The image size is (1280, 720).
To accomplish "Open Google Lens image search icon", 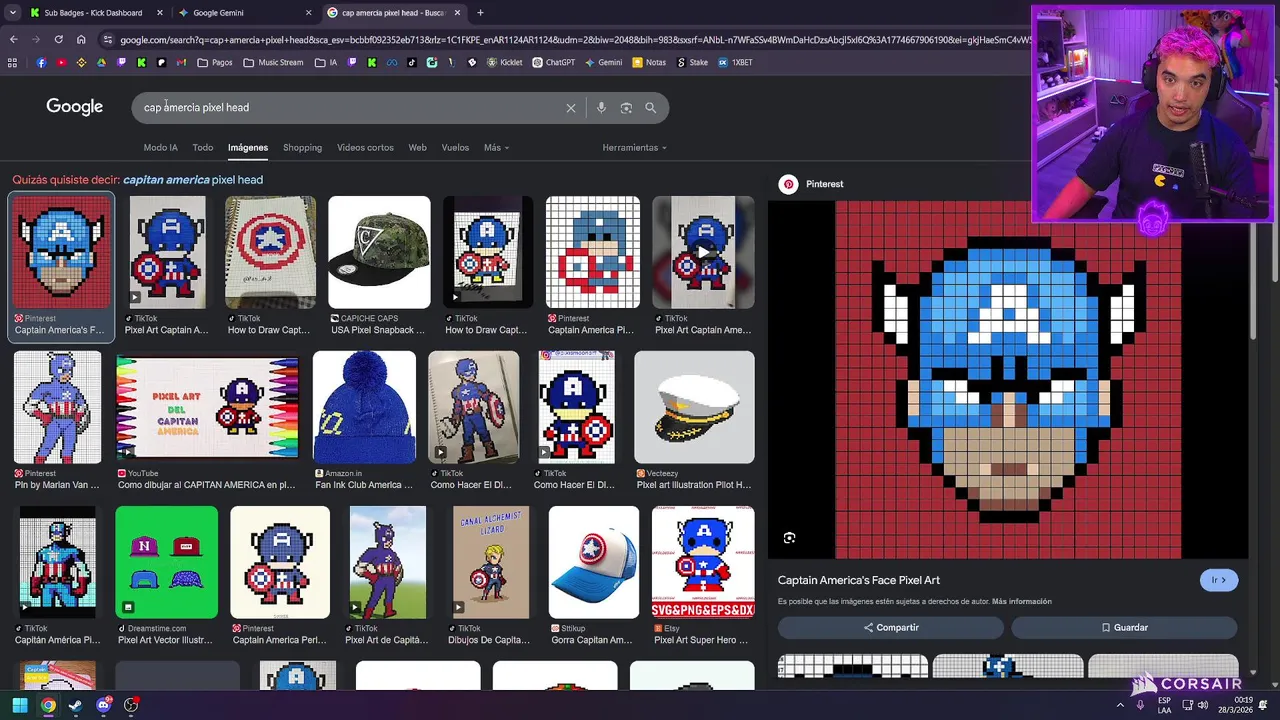I will [626, 108].
